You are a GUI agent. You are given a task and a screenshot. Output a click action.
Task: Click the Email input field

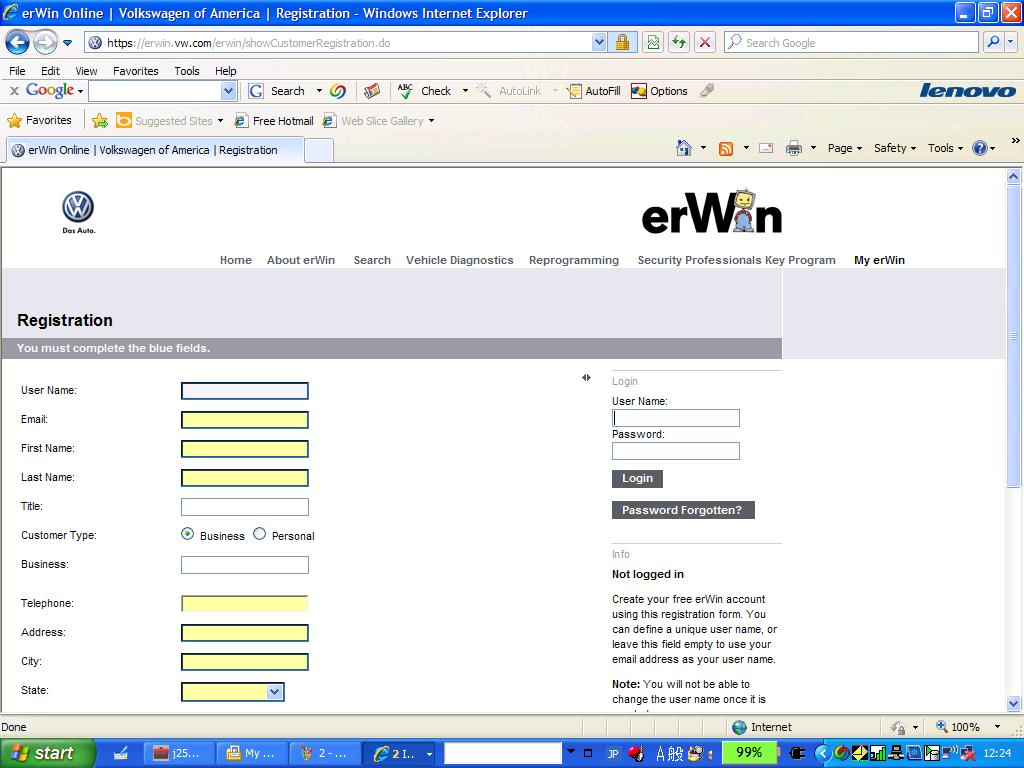(x=245, y=420)
